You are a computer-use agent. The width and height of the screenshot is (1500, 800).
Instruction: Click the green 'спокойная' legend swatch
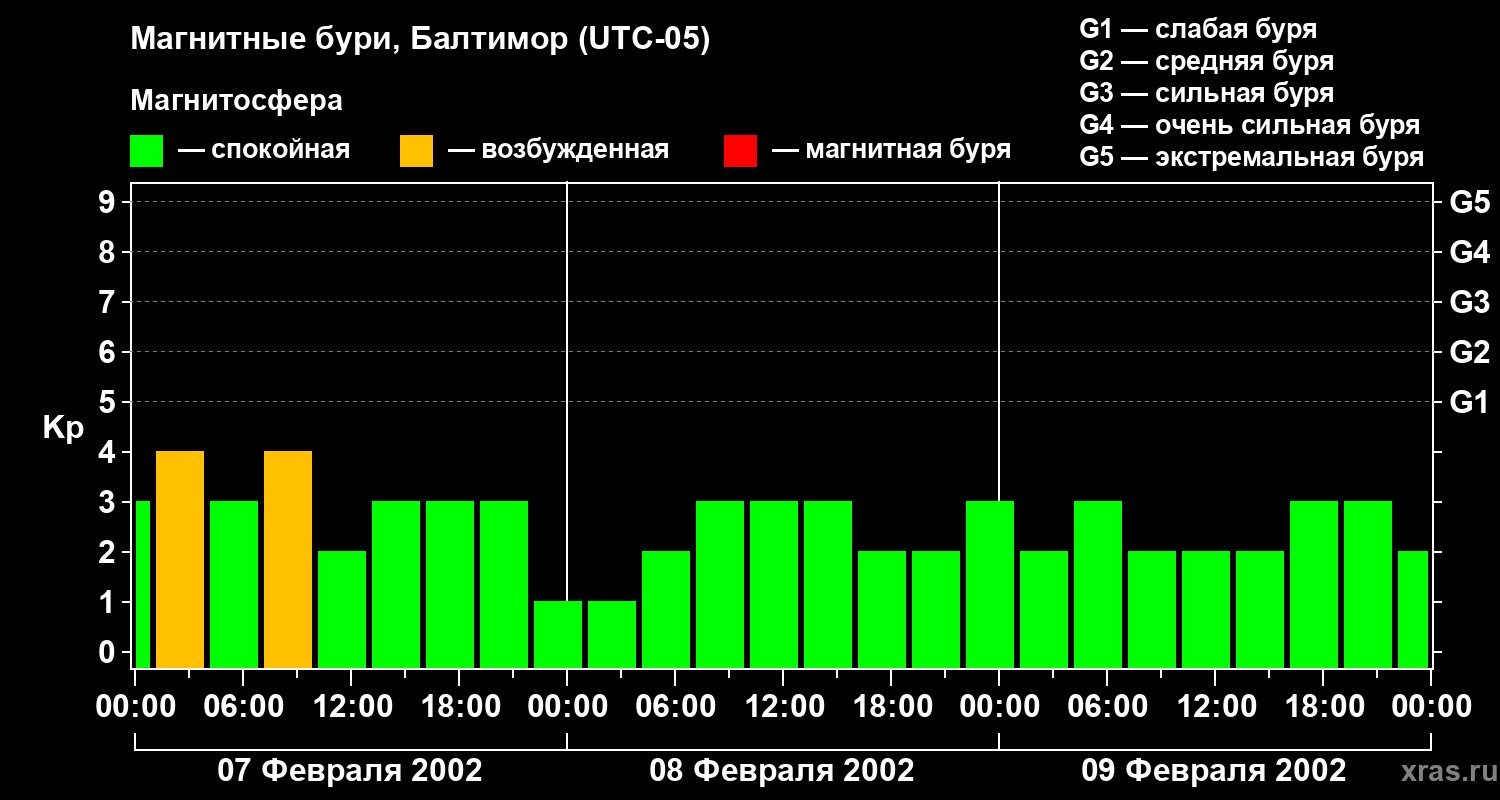(147, 151)
